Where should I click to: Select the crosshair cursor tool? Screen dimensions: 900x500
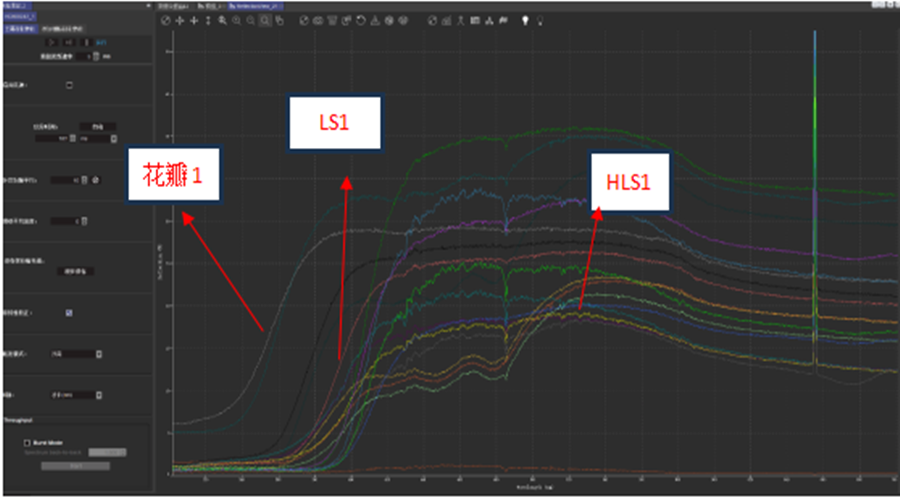pos(179,20)
